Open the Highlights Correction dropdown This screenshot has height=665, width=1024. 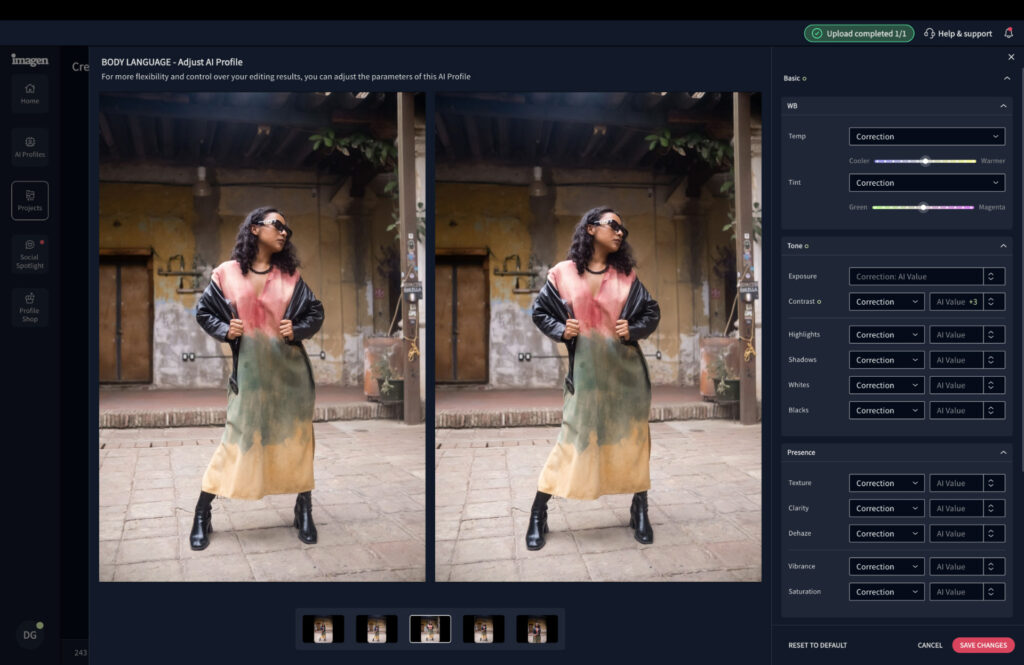point(886,335)
